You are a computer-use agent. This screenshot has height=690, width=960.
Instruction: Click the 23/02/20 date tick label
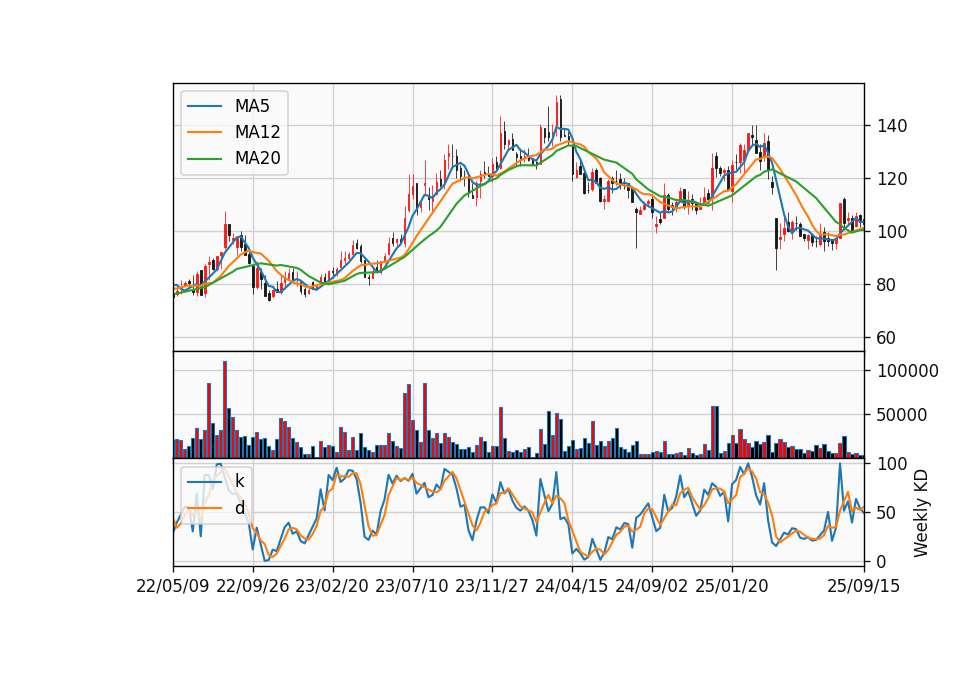coord(332,587)
